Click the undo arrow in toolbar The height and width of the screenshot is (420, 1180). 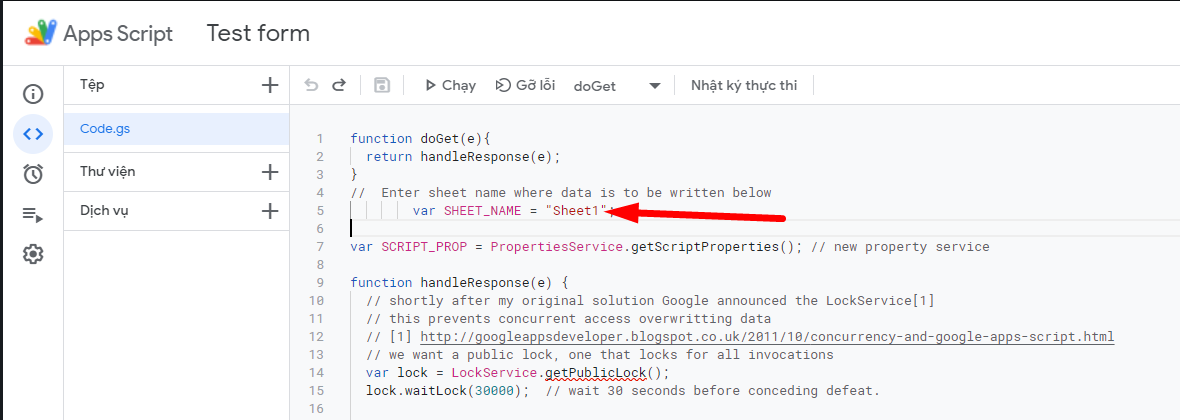coord(312,85)
